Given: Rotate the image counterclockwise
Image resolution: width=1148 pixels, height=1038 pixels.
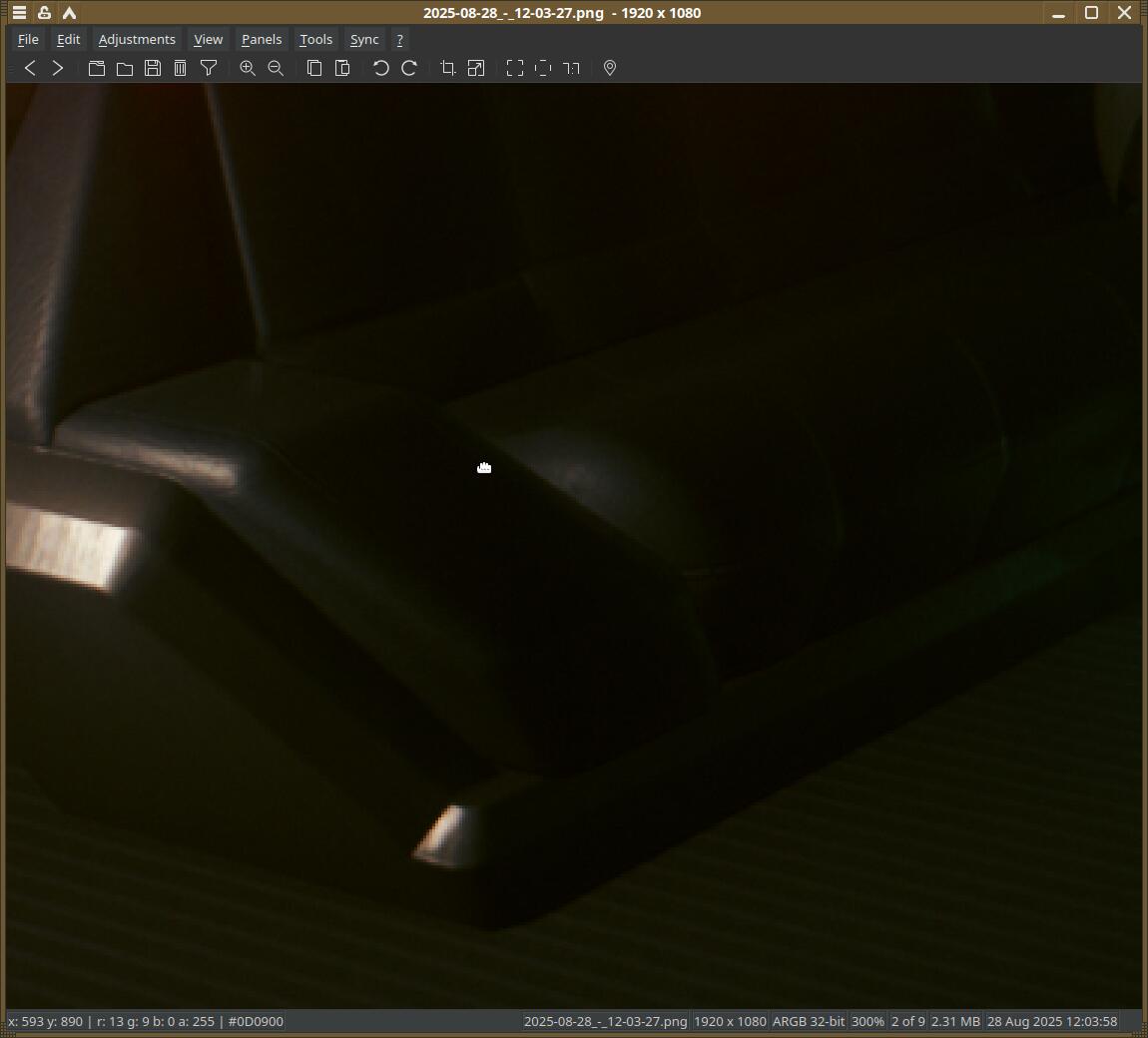Looking at the screenshot, I should point(380,68).
